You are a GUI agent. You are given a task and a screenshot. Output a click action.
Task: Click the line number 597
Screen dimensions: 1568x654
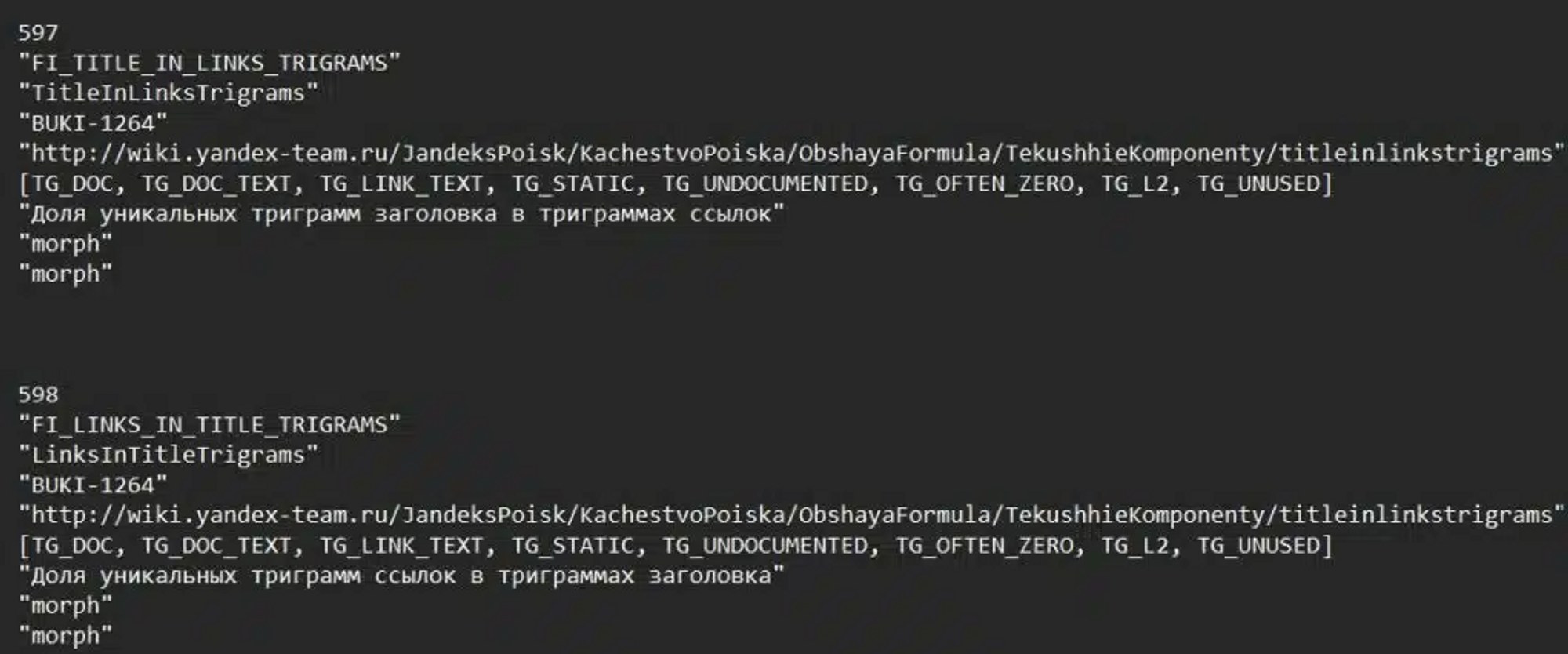[38, 33]
